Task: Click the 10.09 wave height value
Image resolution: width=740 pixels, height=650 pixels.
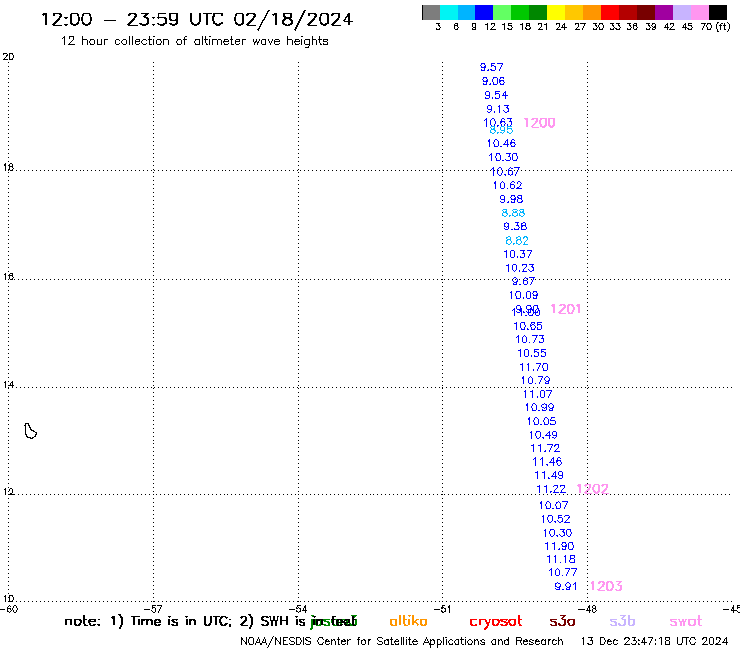Action: (x=523, y=295)
